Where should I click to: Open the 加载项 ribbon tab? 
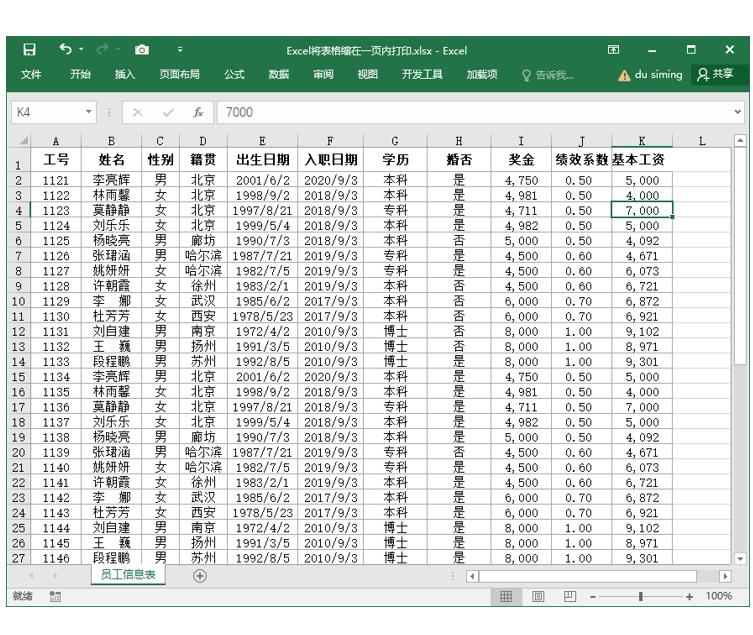tap(482, 74)
